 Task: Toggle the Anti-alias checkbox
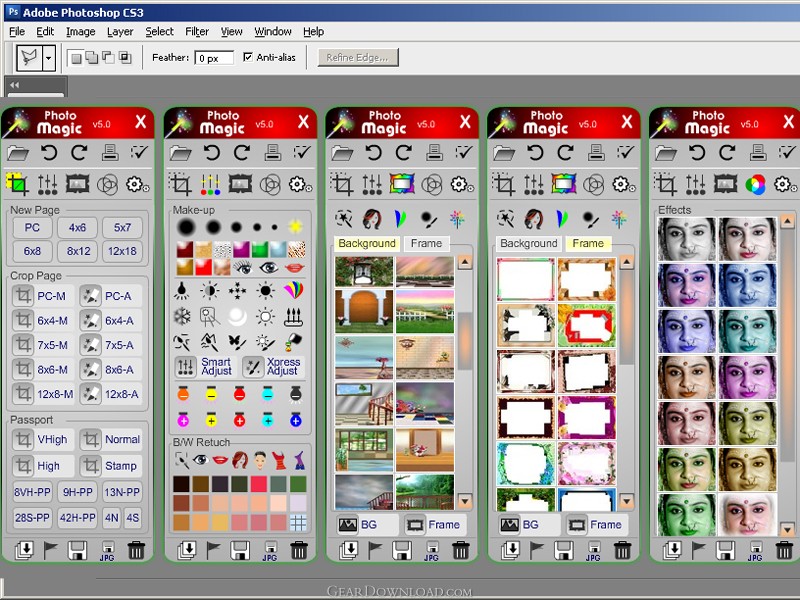coord(248,57)
